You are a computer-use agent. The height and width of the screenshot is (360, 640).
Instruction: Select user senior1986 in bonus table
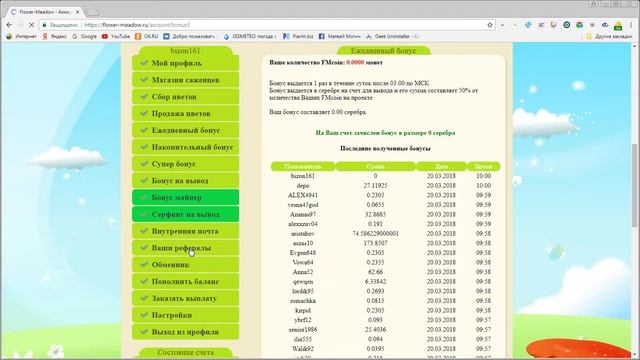(x=303, y=329)
